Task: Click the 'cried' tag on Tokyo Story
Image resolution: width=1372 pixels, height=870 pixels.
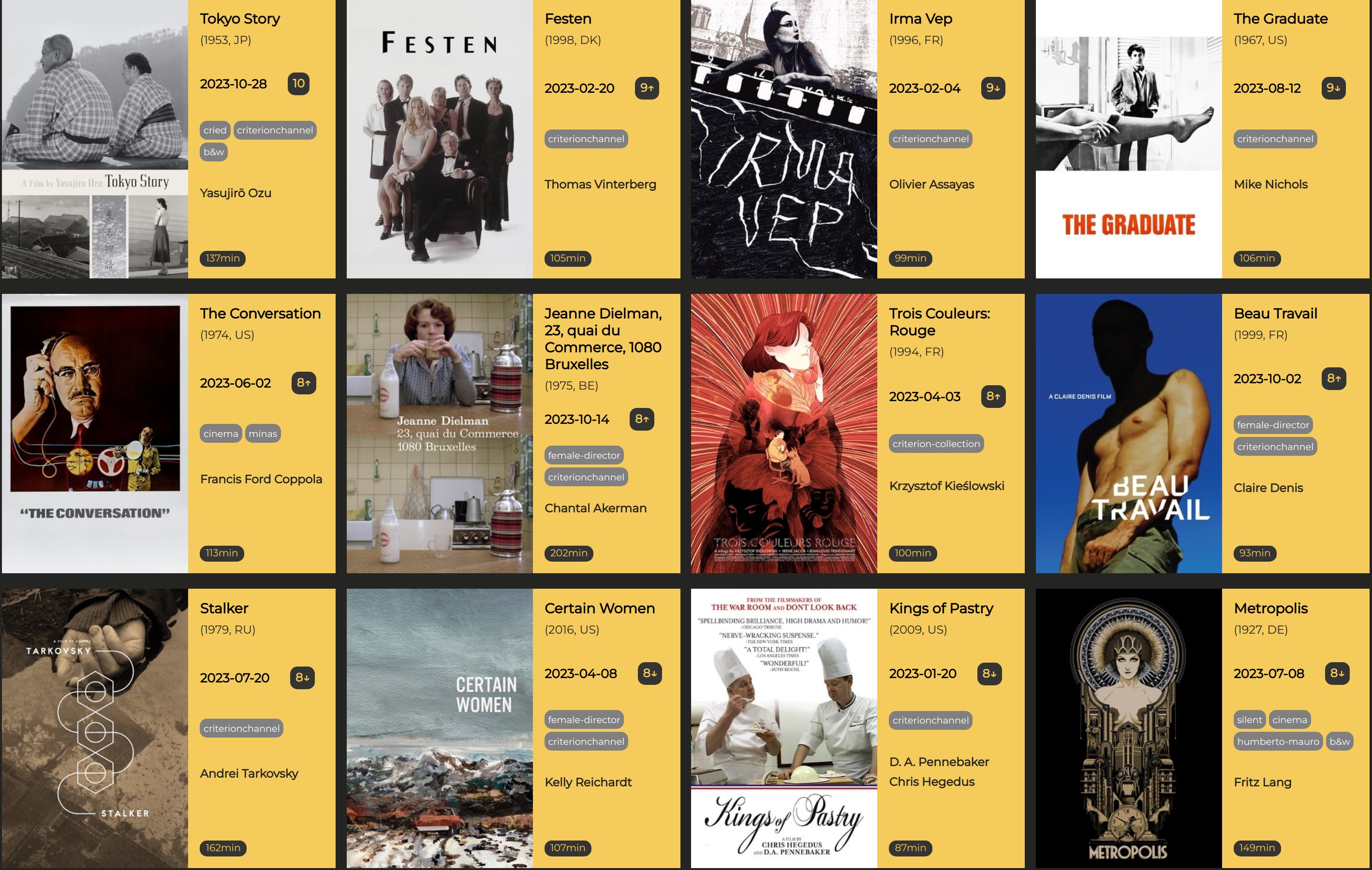Action: point(215,130)
